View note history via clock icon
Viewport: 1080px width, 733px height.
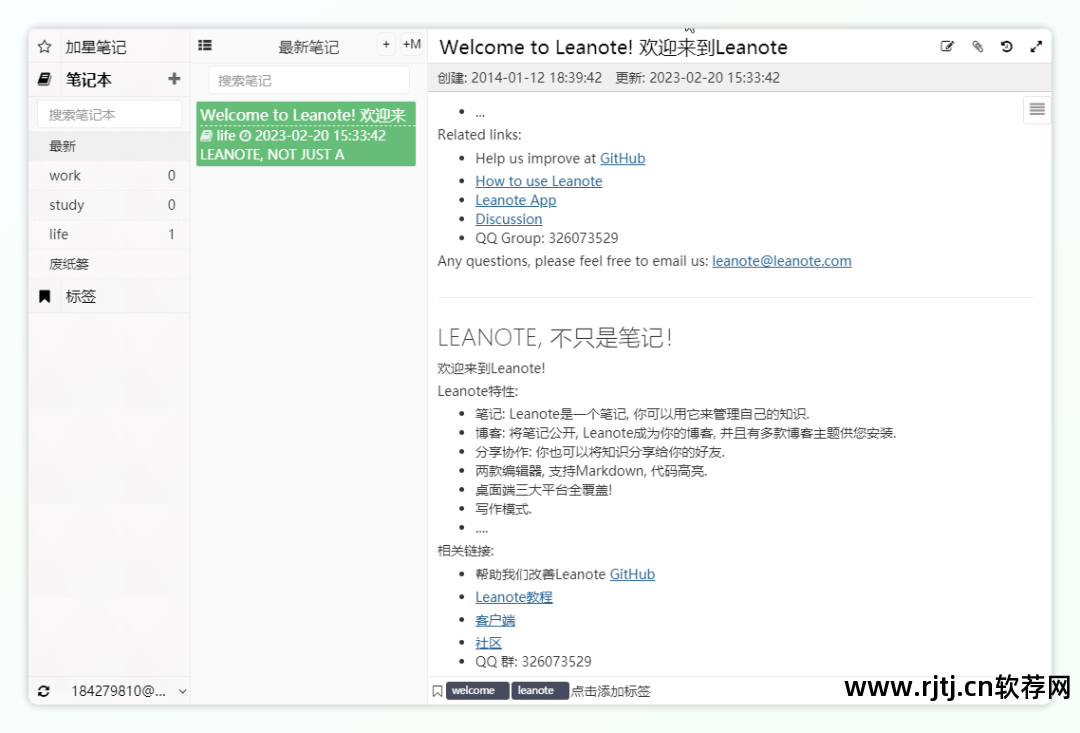pyautogui.click(x=1007, y=46)
